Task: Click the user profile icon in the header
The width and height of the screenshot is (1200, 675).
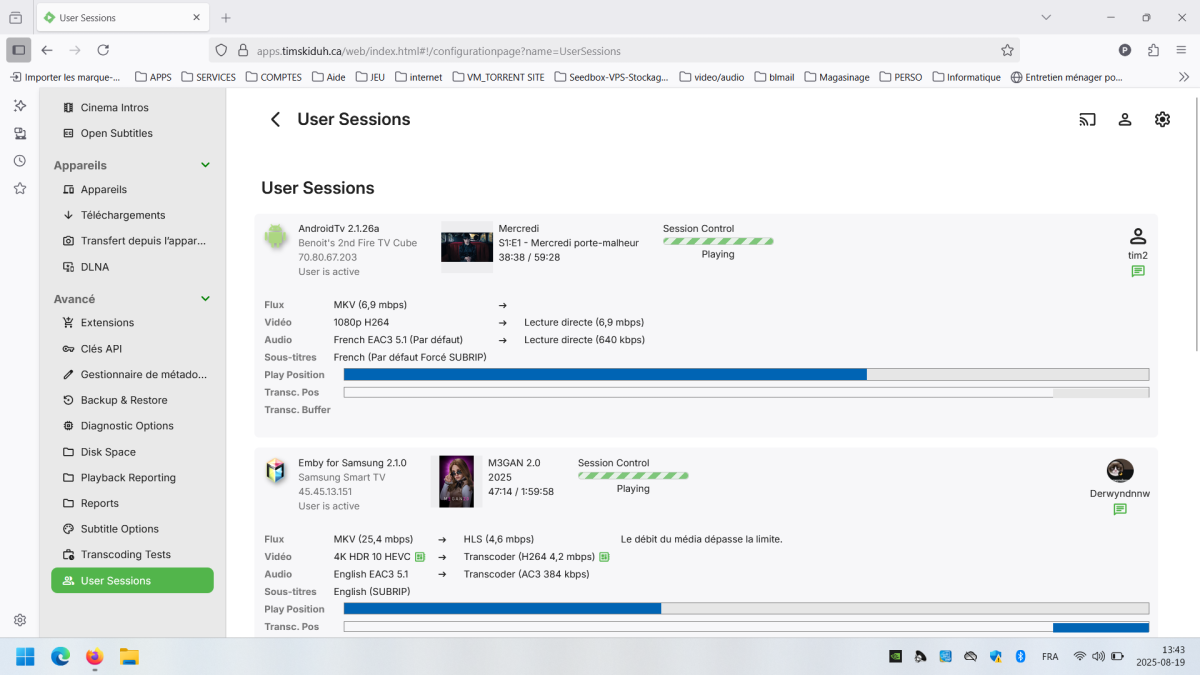Action: click(1125, 119)
